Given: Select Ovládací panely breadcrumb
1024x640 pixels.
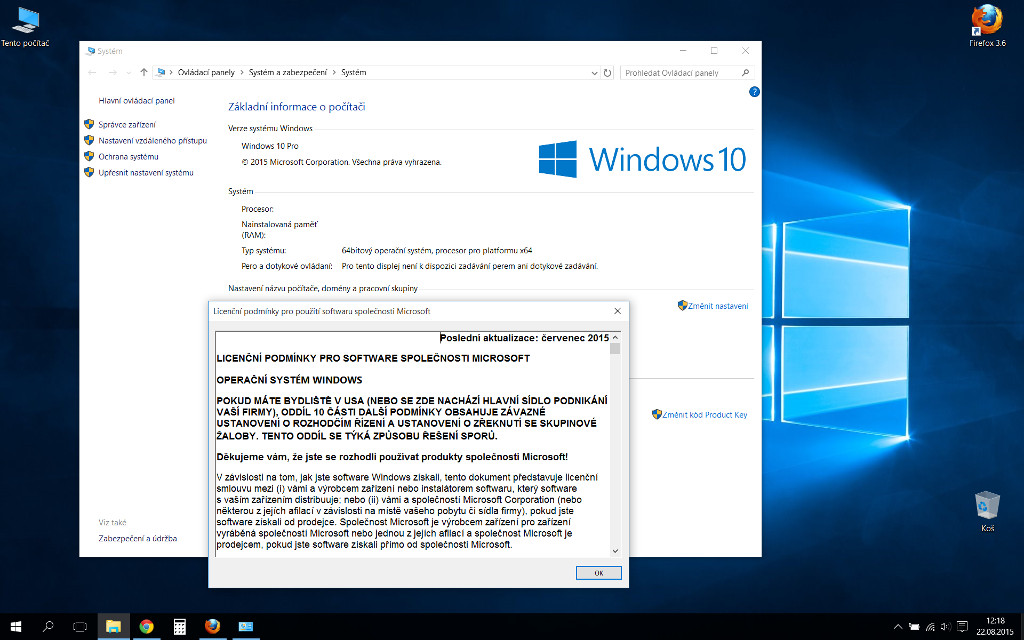Looking at the screenshot, I should [x=206, y=72].
